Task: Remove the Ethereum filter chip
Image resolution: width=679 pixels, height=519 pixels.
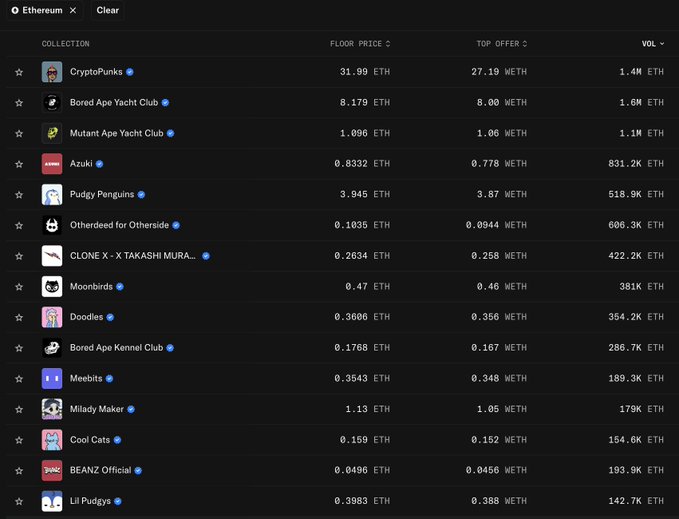Action: pyautogui.click(x=73, y=10)
